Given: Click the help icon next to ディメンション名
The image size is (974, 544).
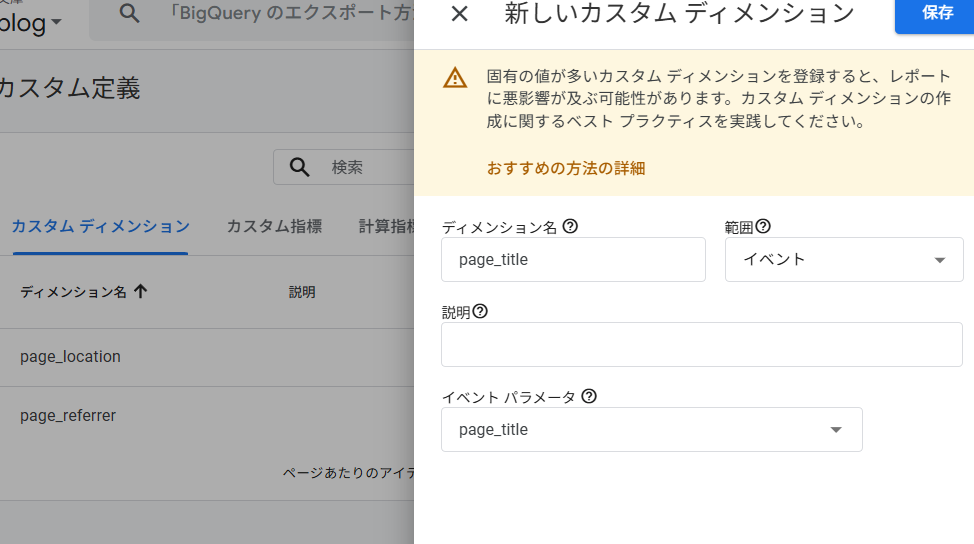Looking at the screenshot, I should point(570,227).
